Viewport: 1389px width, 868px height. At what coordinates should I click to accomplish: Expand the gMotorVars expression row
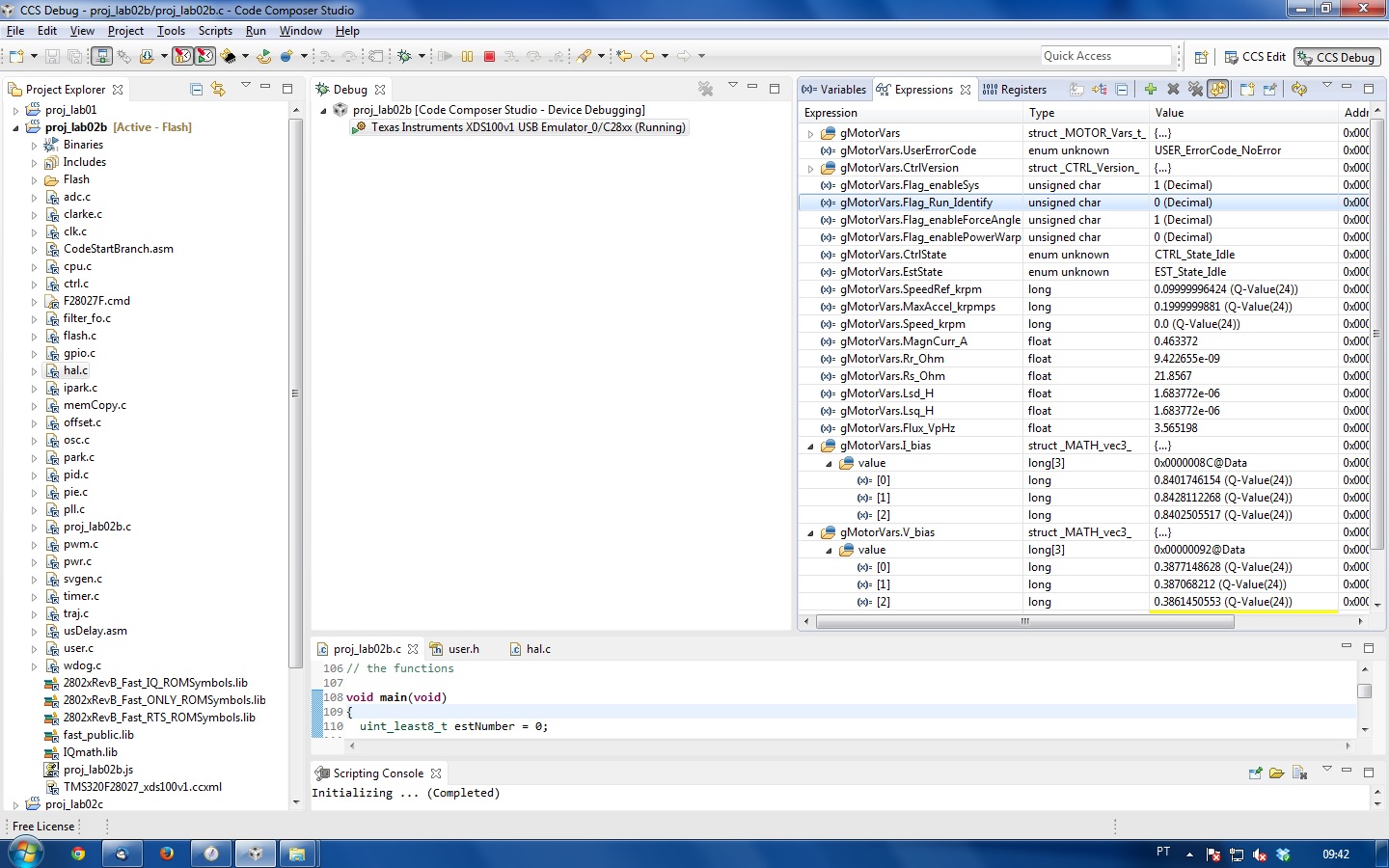click(x=810, y=133)
